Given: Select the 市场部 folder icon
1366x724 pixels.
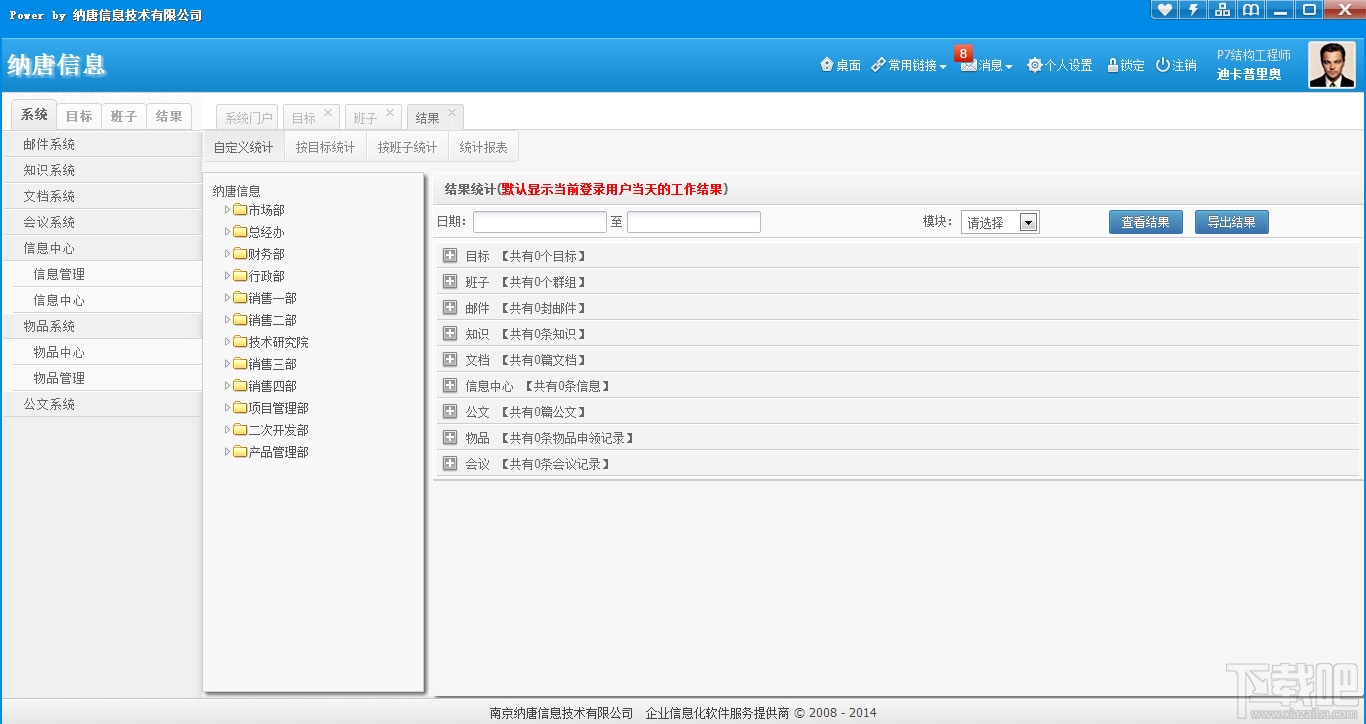Looking at the screenshot, I should [240, 210].
